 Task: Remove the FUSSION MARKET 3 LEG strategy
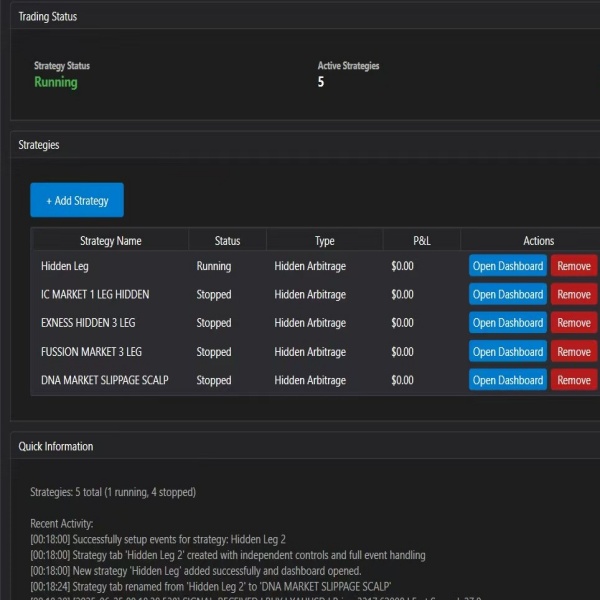pos(573,352)
